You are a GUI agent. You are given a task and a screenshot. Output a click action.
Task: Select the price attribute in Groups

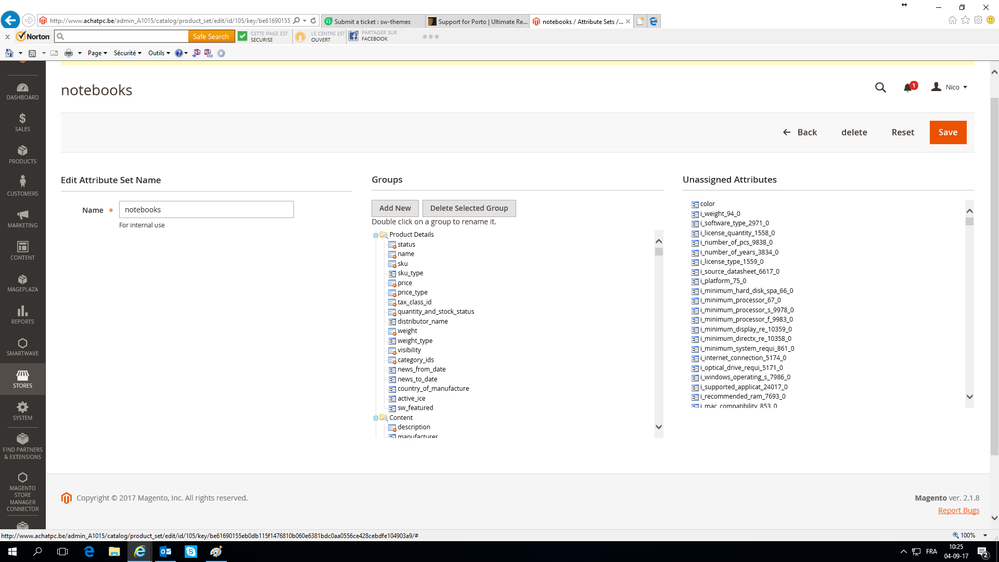pos(405,283)
